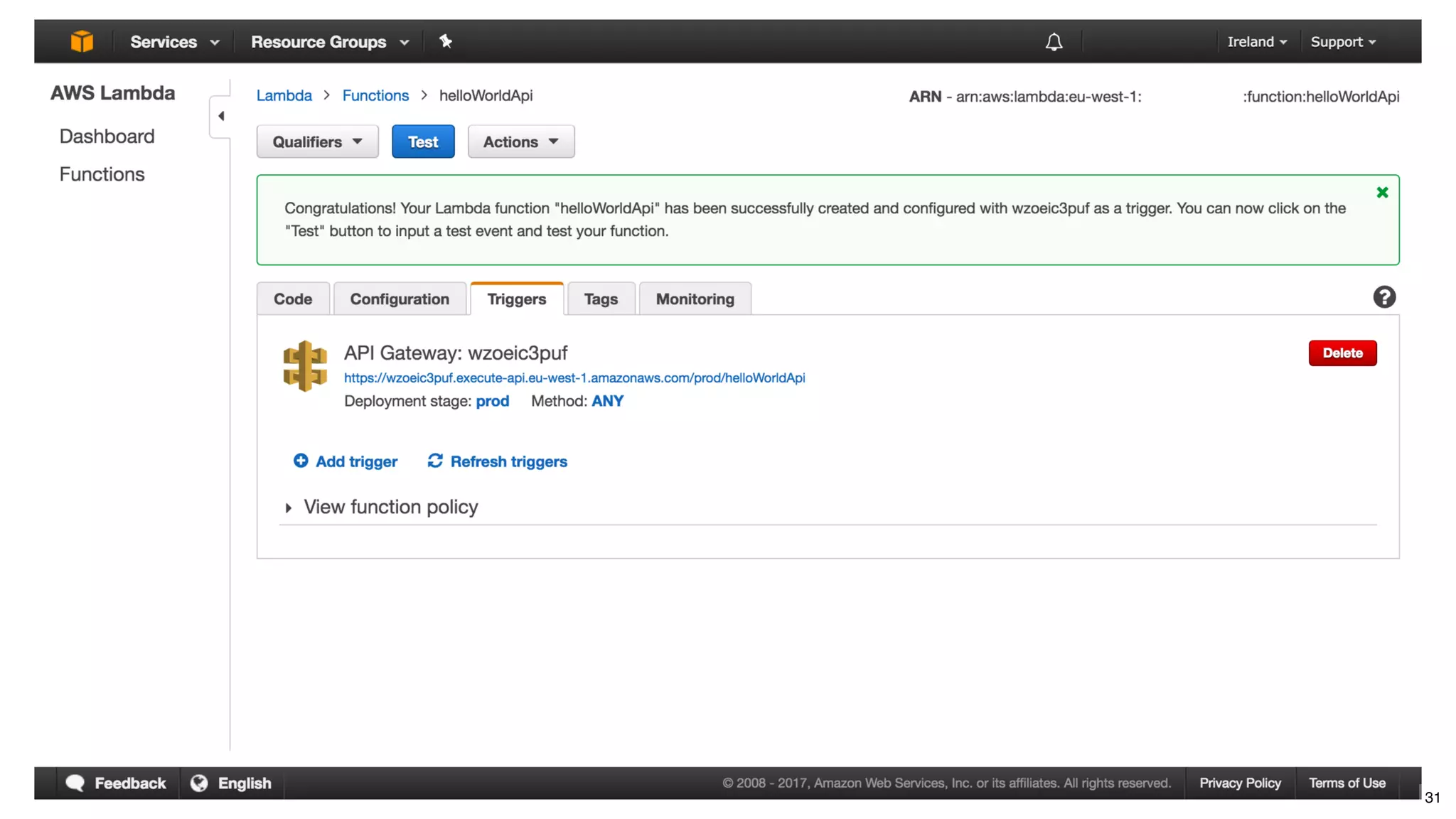This screenshot has height=819, width=1456.
Task: Dismiss the green congratulations banner
Action: point(1382,193)
